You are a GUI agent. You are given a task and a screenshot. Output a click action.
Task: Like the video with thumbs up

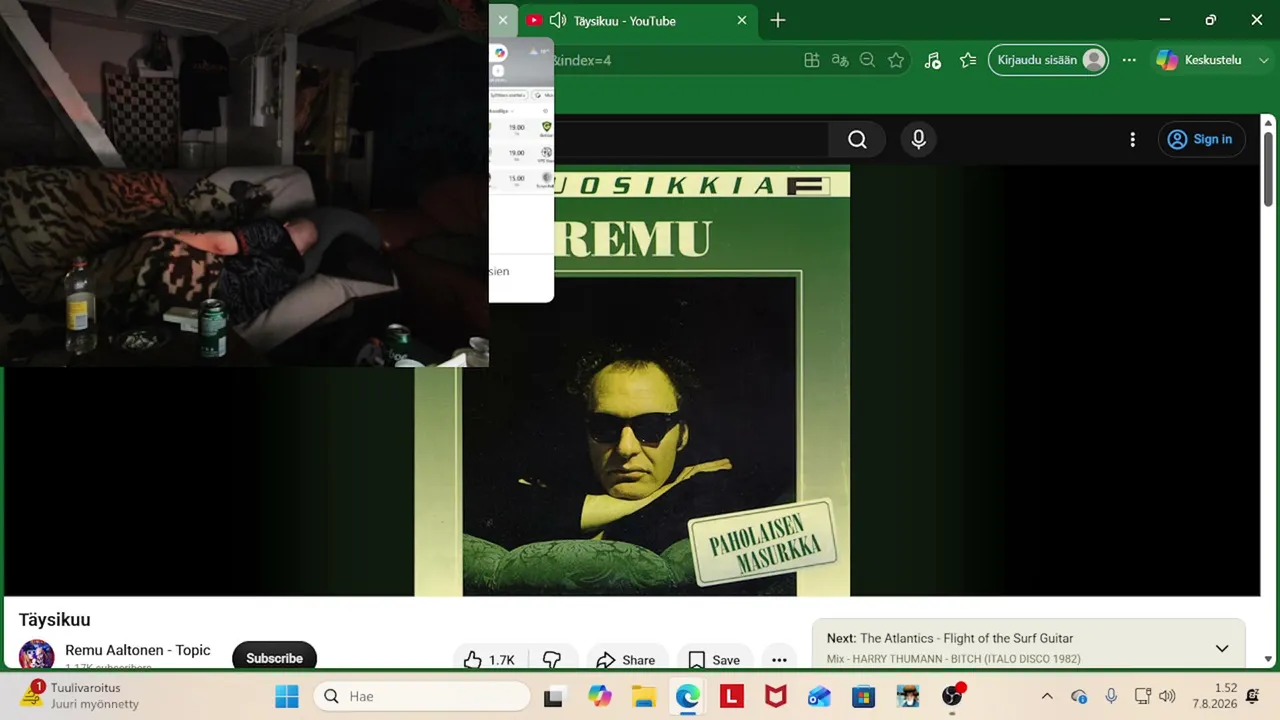tap(489, 660)
